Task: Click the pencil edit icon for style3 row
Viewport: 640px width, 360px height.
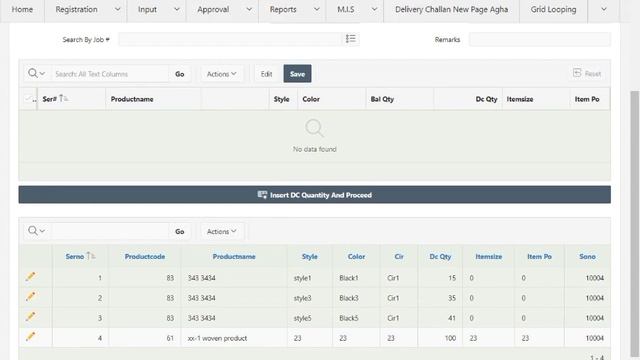Action: [30, 297]
